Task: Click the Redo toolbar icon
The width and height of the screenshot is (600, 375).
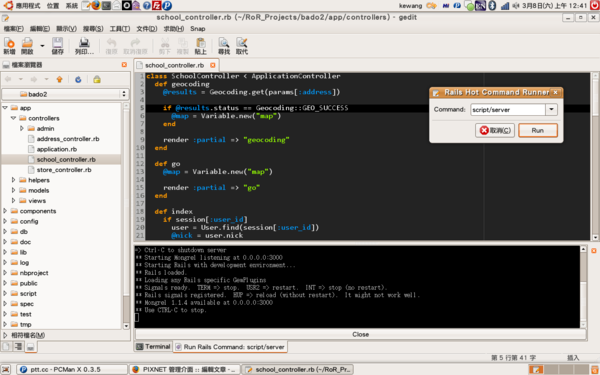Action: pyautogui.click(x=135, y=46)
